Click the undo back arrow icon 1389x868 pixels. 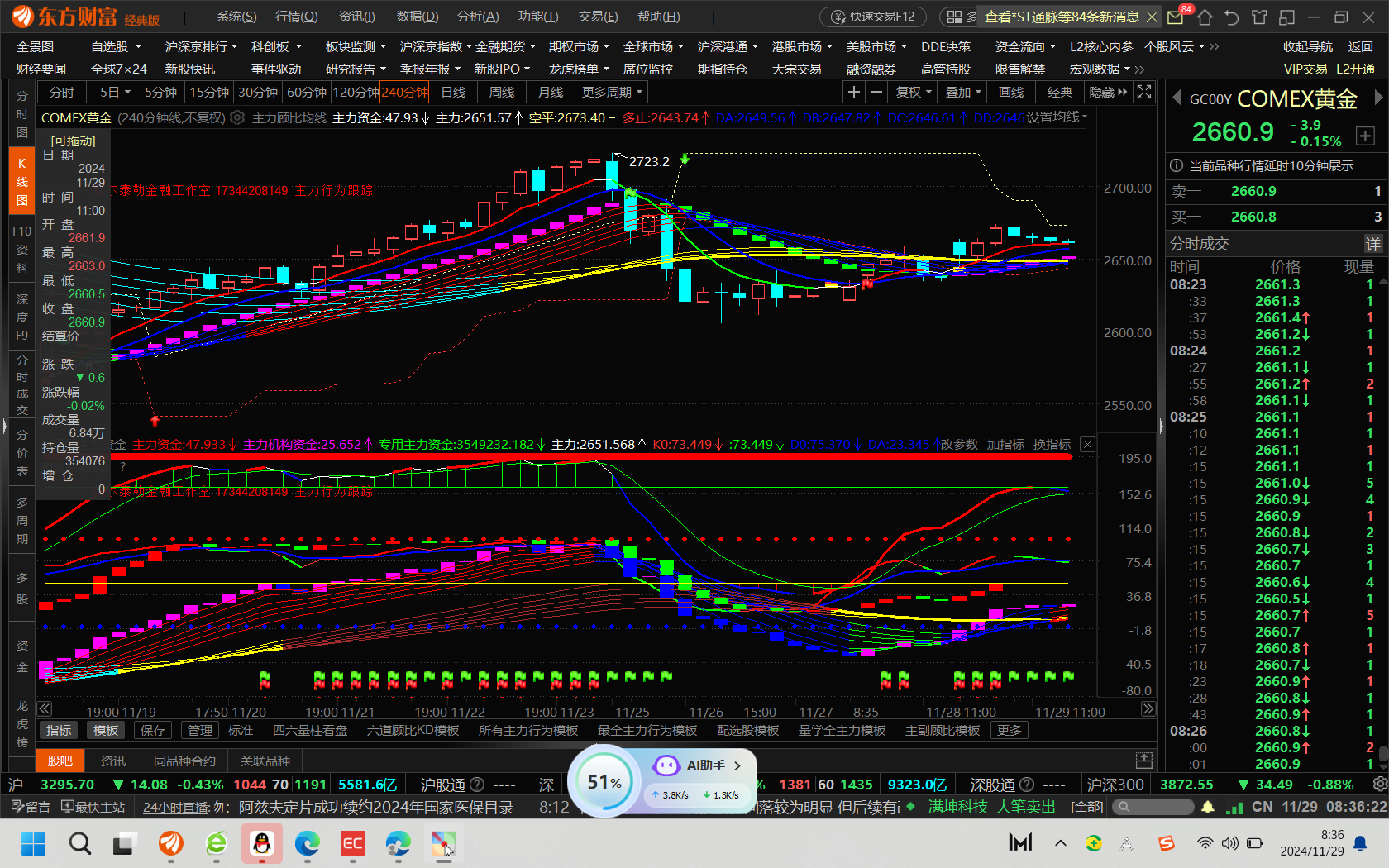[x=1232, y=17]
